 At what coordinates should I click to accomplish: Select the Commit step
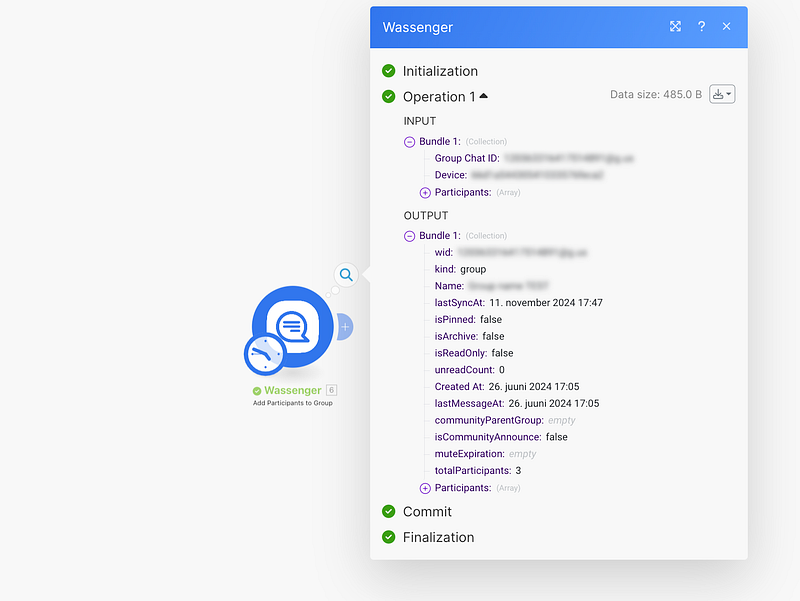click(x=427, y=511)
